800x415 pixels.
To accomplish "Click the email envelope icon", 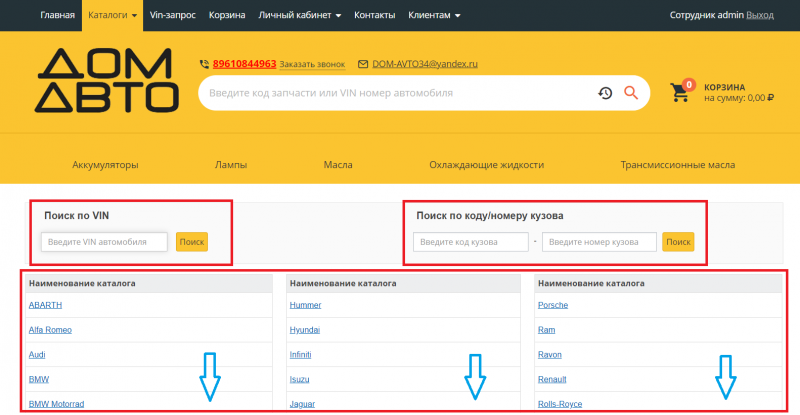I will (363, 64).
